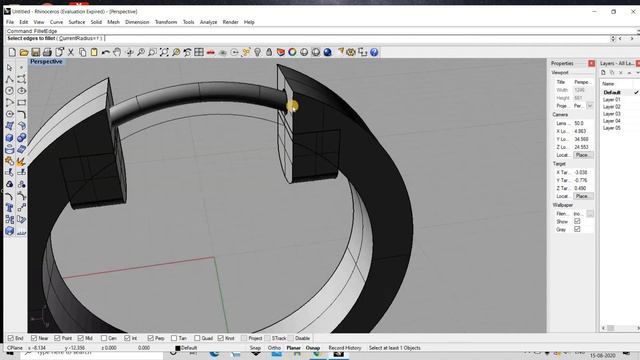
Task: Enable the Tan osnap checkbox
Action: (174, 338)
